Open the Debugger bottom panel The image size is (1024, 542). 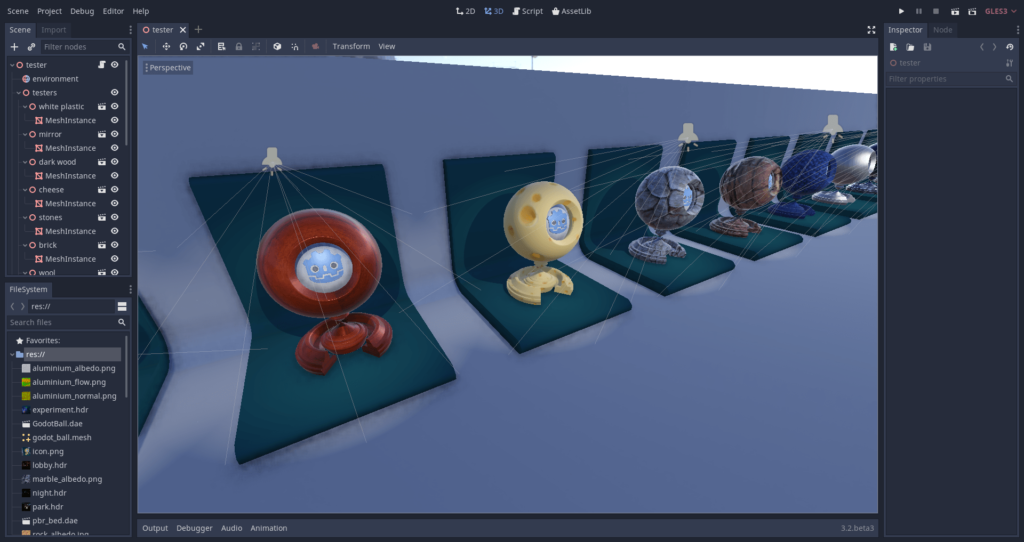[194, 528]
